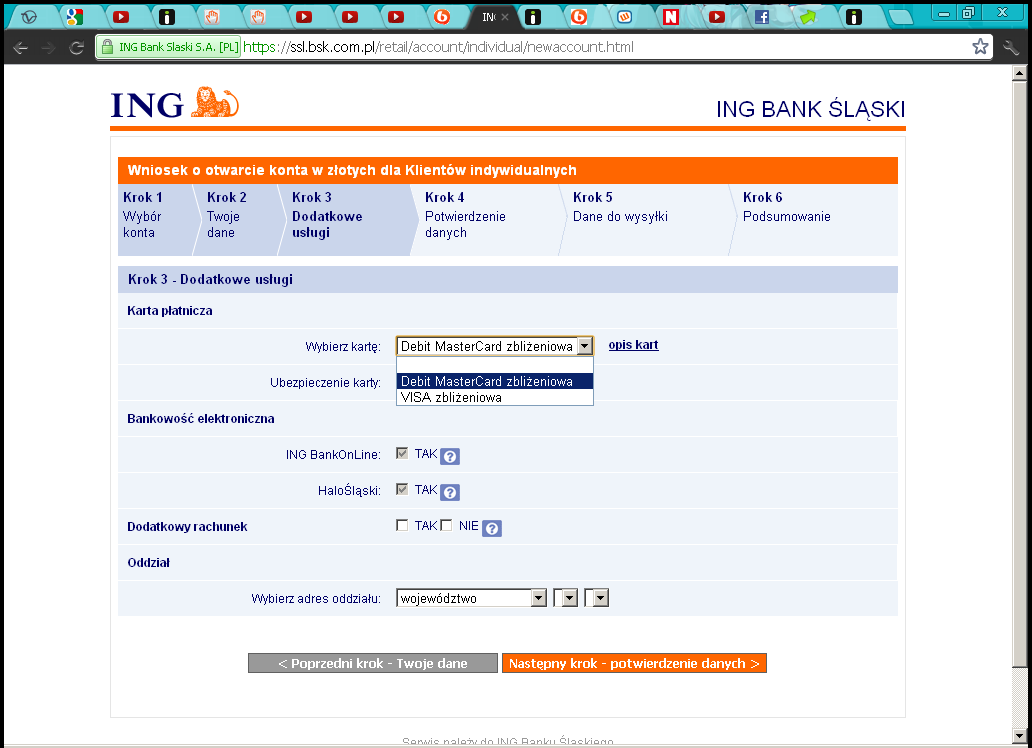The width and height of the screenshot is (1032, 748).
Task: Click the ING BANK ŚLĄSKI header text
Action: pos(810,109)
